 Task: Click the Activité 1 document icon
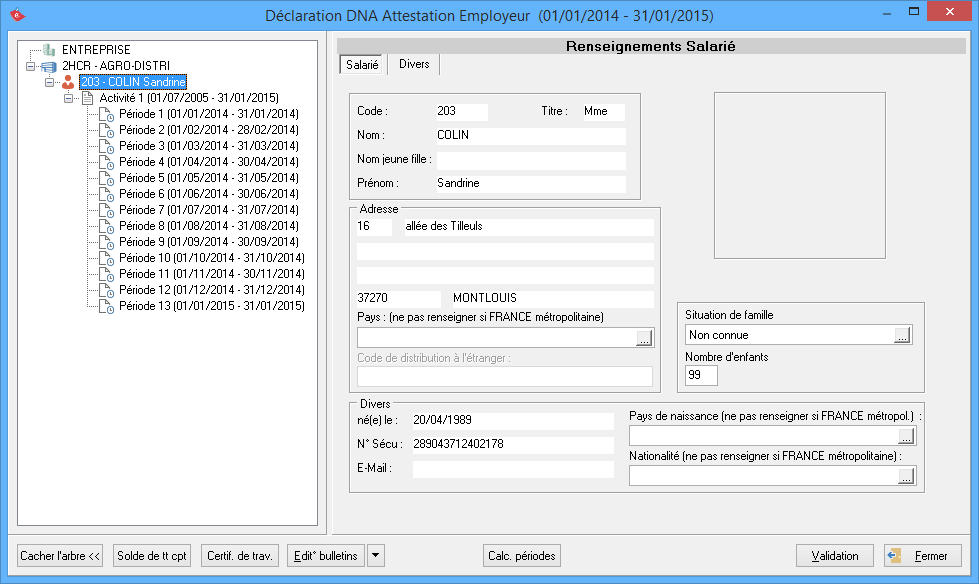(x=87, y=98)
